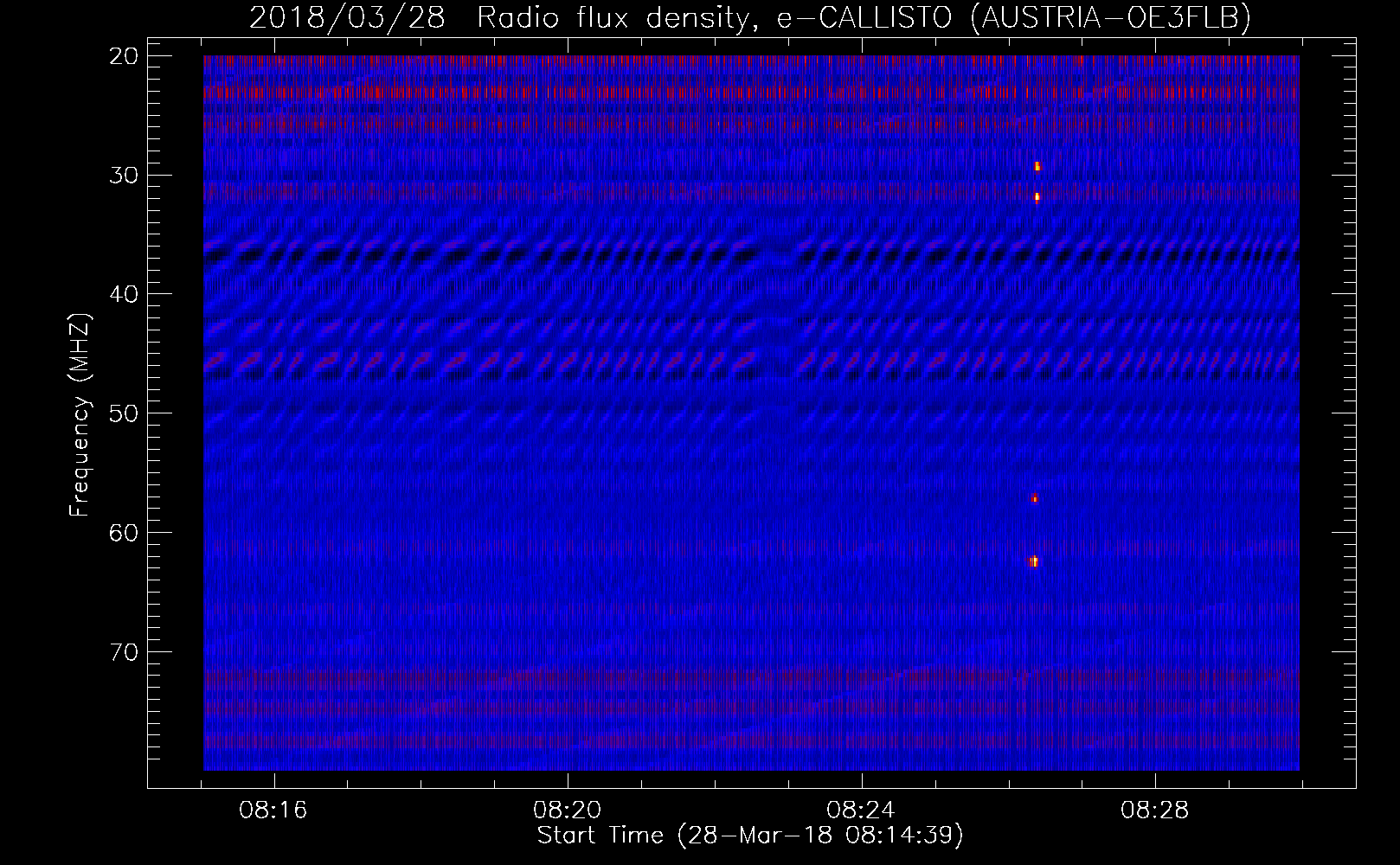The height and width of the screenshot is (865, 1400).
Task: Click the '30' frequency tick label
Action: click(124, 175)
